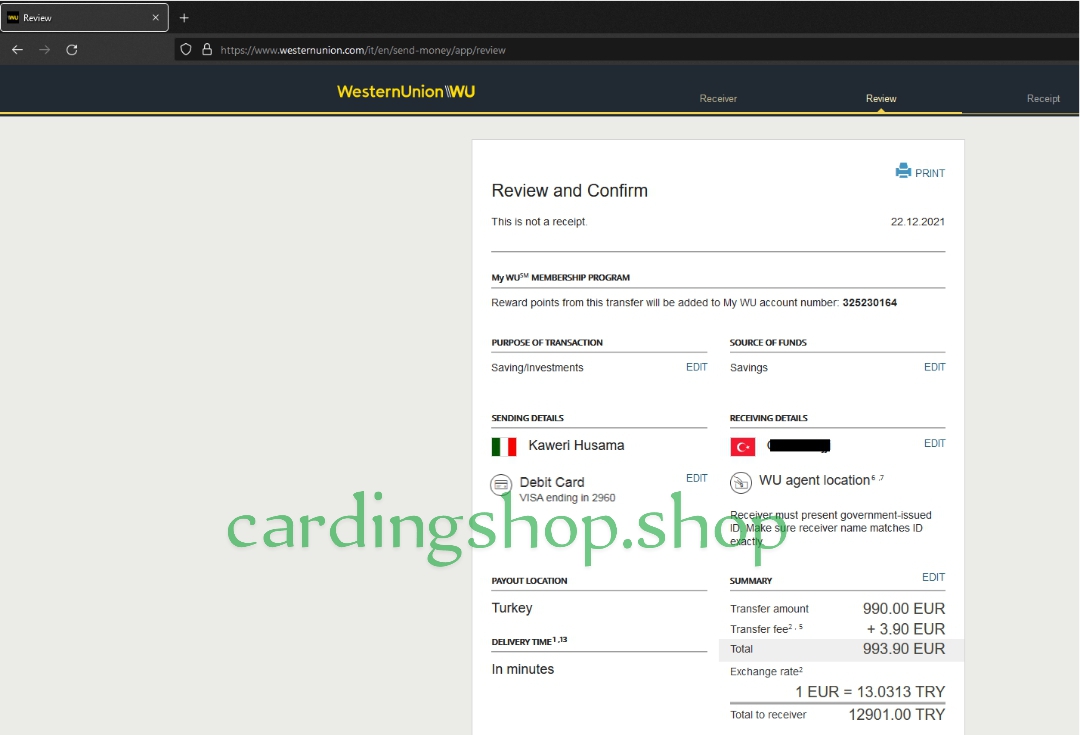Edit the source of funds
Viewport: 1080px width, 735px height.
[x=935, y=367]
